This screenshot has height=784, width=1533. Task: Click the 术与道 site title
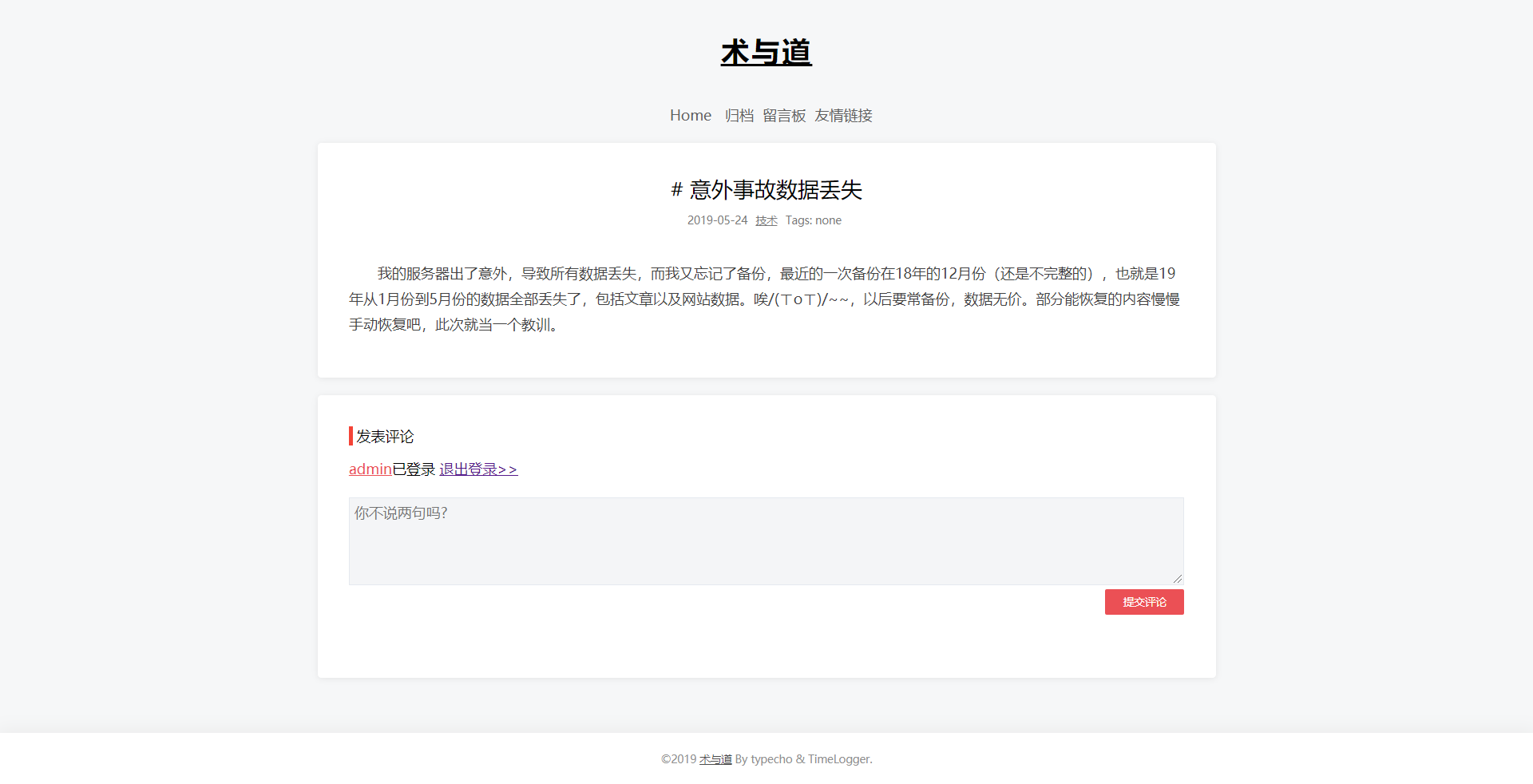(x=765, y=51)
